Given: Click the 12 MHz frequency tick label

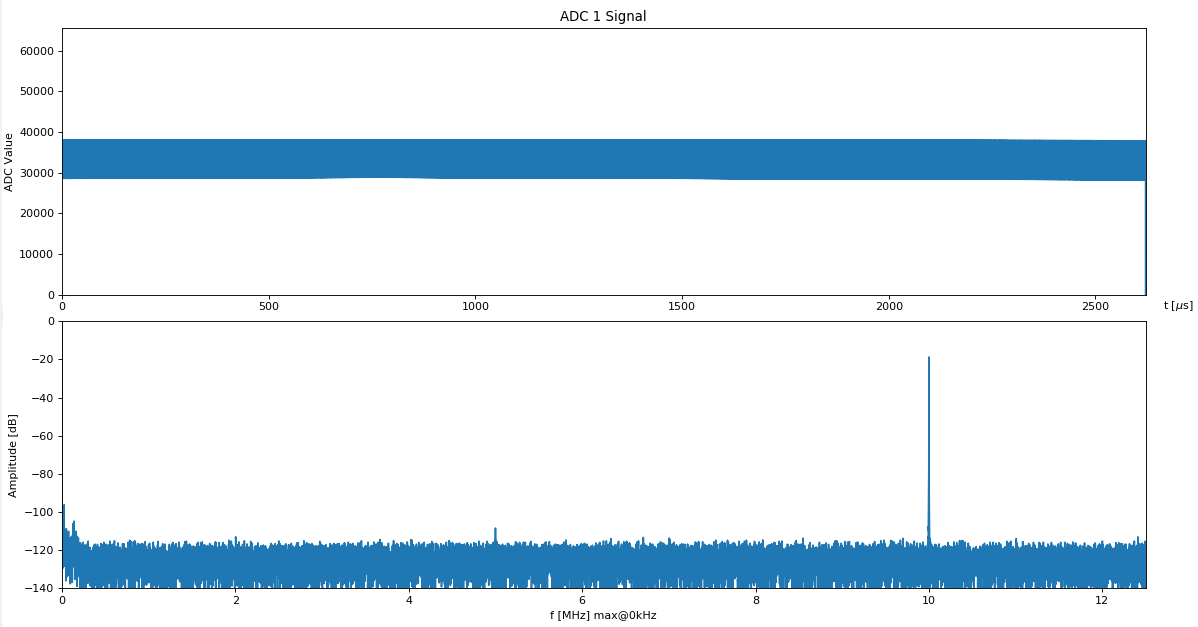Looking at the screenshot, I should 1102,600.
